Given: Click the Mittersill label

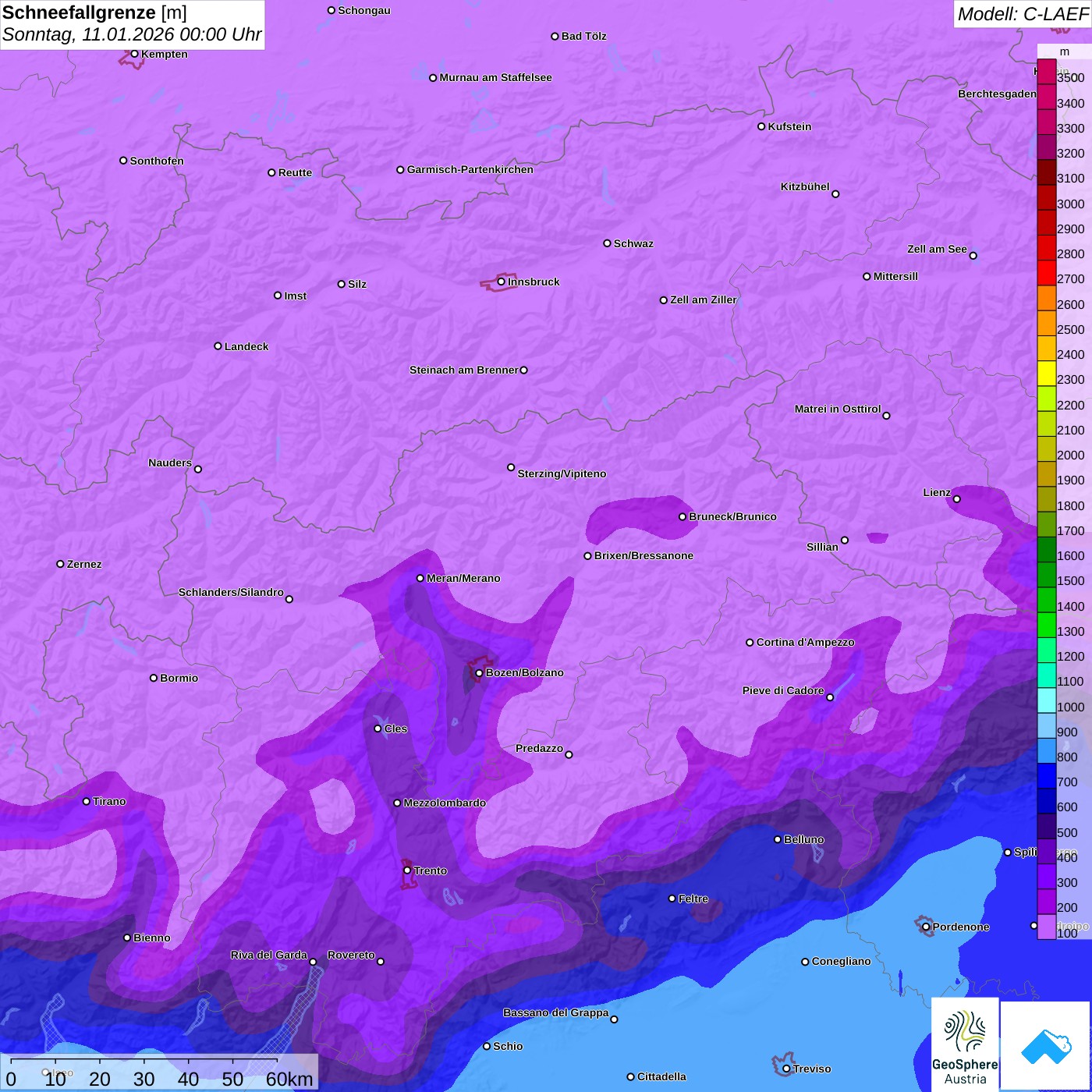Looking at the screenshot, I should [x=895, y=276].
